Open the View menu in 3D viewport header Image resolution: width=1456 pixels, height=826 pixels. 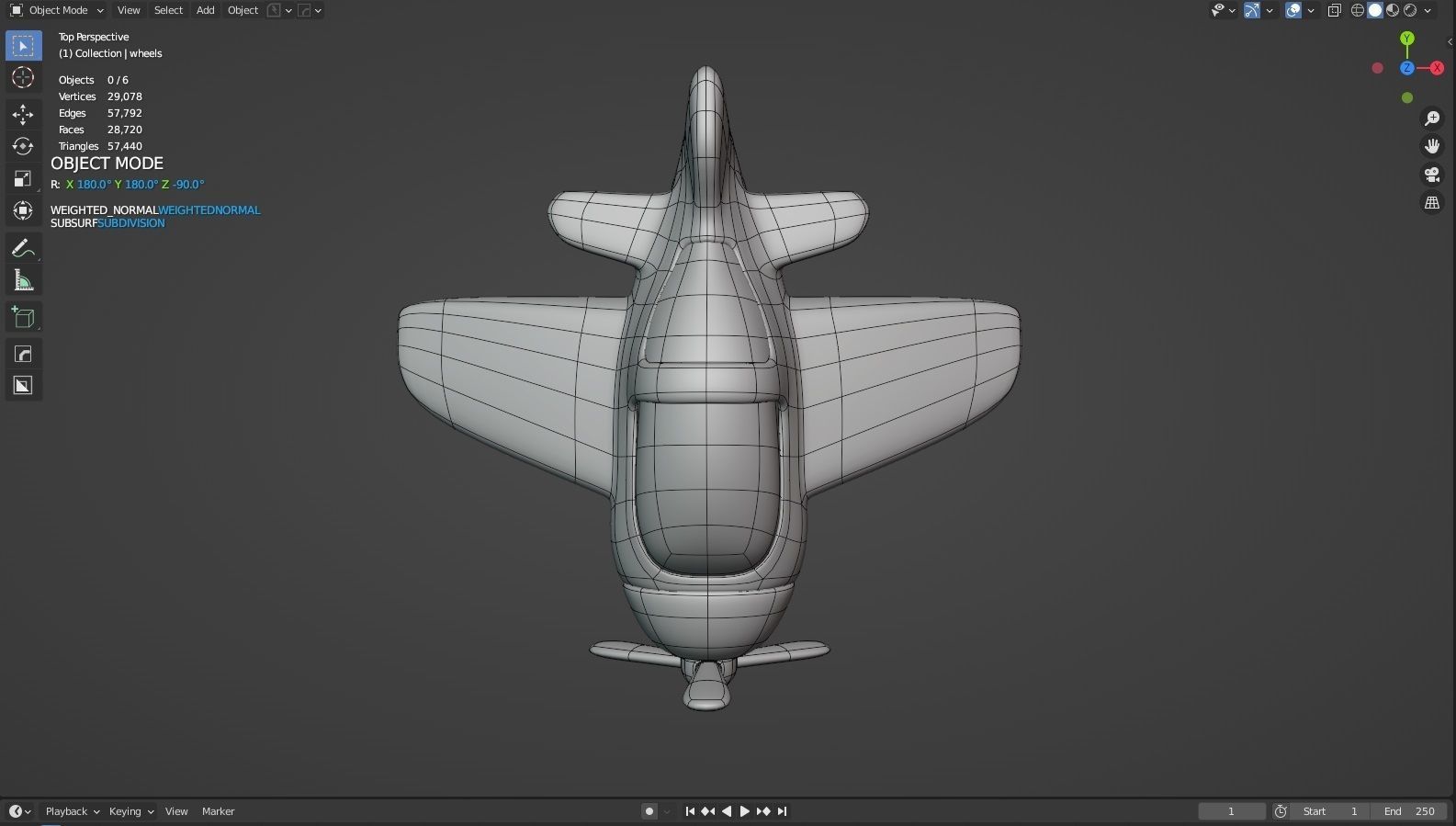tap(129, 10)
